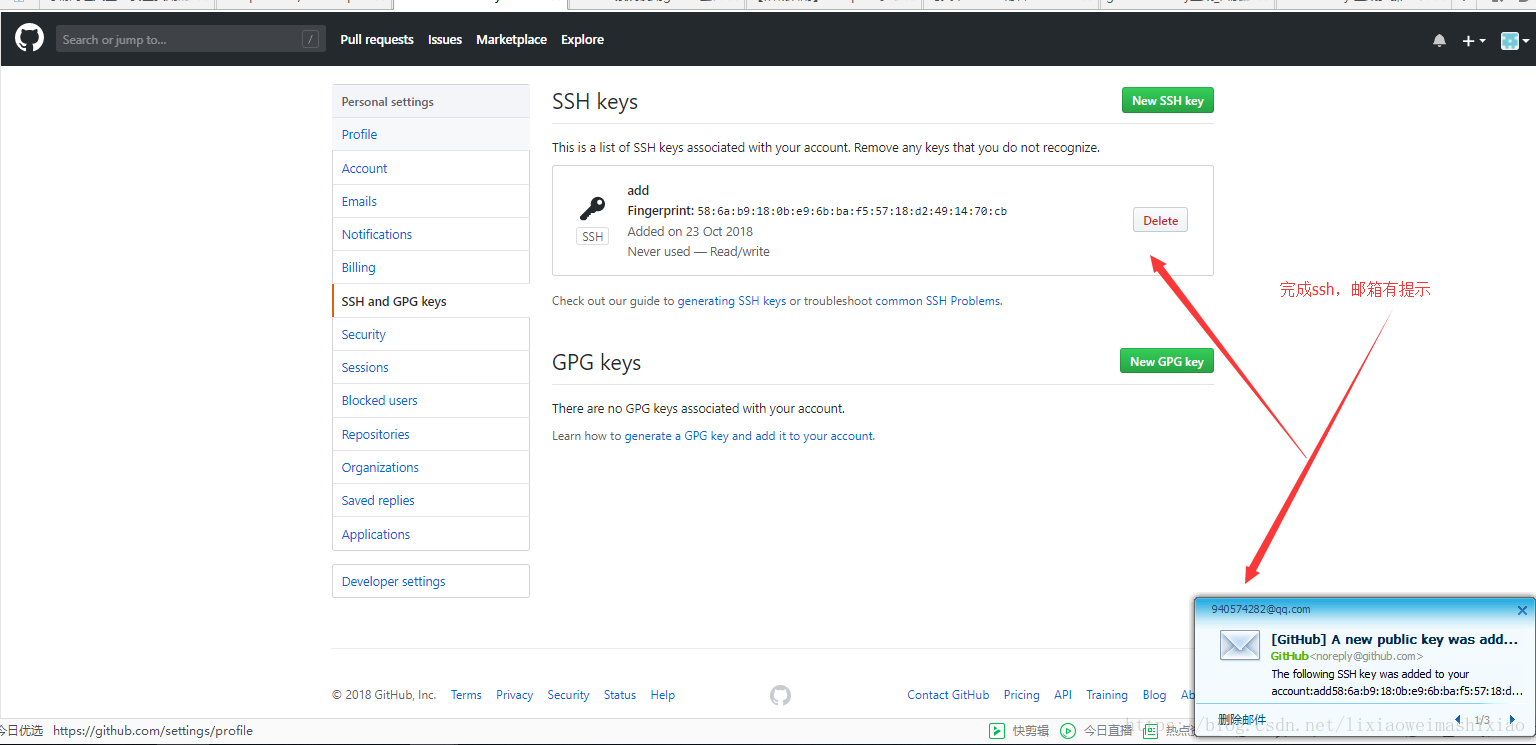1536x745 pixels.
Task: Open Applications settings in sidebar
Action: [x=431, y=534]
